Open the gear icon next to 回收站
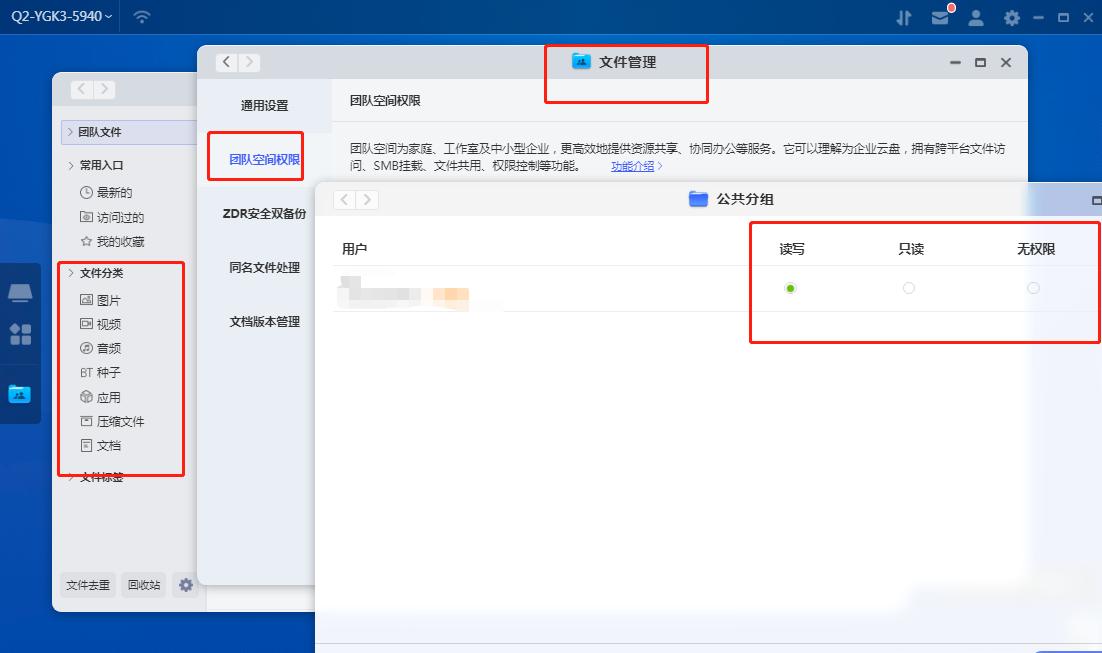The image size is (1102, 653). [185, 585]
